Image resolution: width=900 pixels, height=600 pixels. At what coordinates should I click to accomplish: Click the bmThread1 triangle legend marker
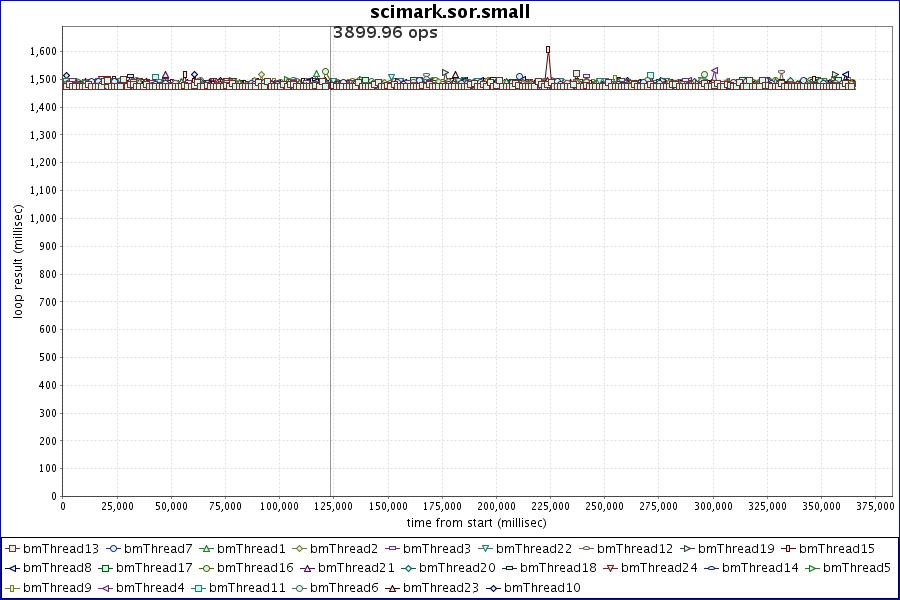coord(206,549)
